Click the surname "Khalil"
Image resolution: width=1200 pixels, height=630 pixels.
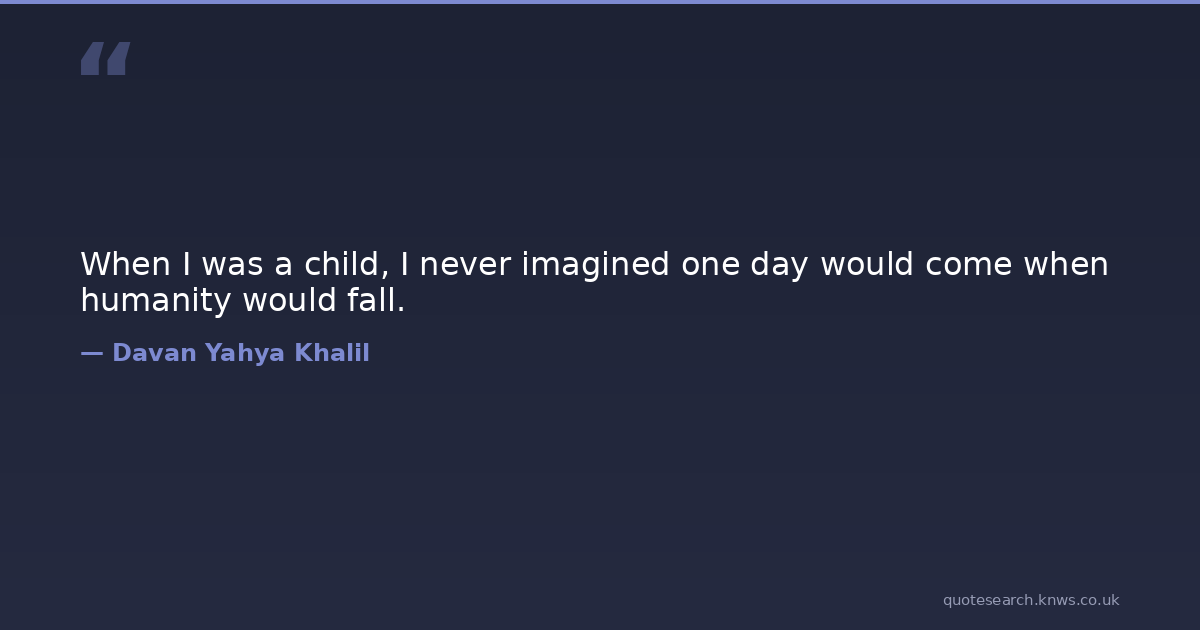(331, 353)
